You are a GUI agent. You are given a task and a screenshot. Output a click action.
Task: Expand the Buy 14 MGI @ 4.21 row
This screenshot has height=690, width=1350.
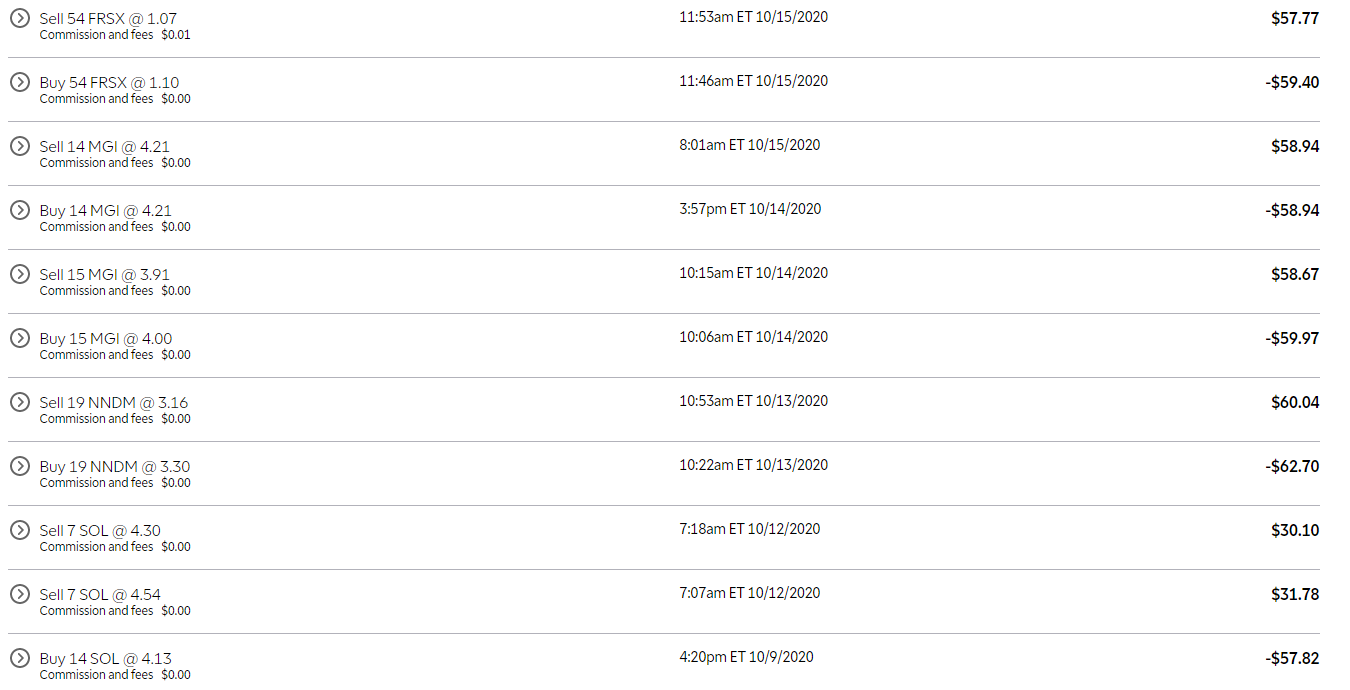20,210
